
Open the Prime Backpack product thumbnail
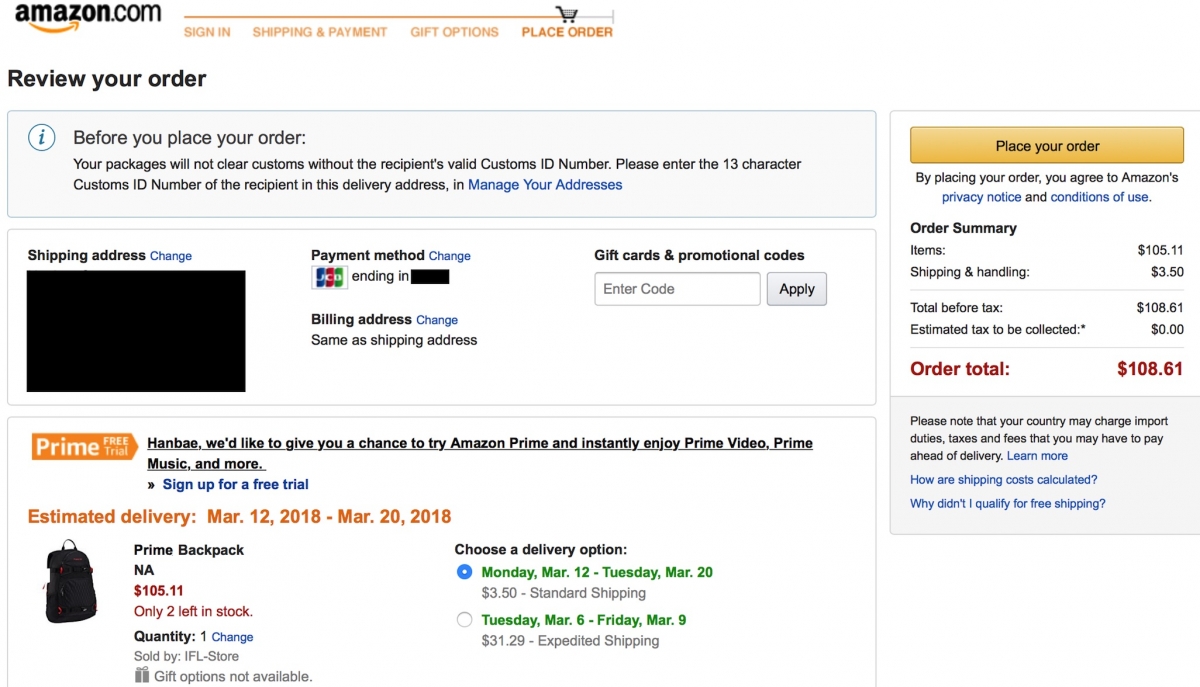point(71,581)
